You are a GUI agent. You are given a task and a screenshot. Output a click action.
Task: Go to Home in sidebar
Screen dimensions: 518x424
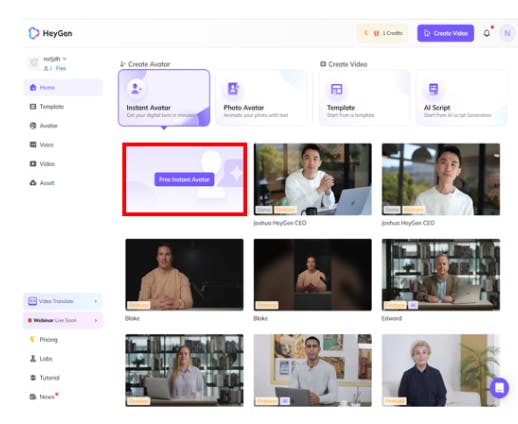(63, 87)
